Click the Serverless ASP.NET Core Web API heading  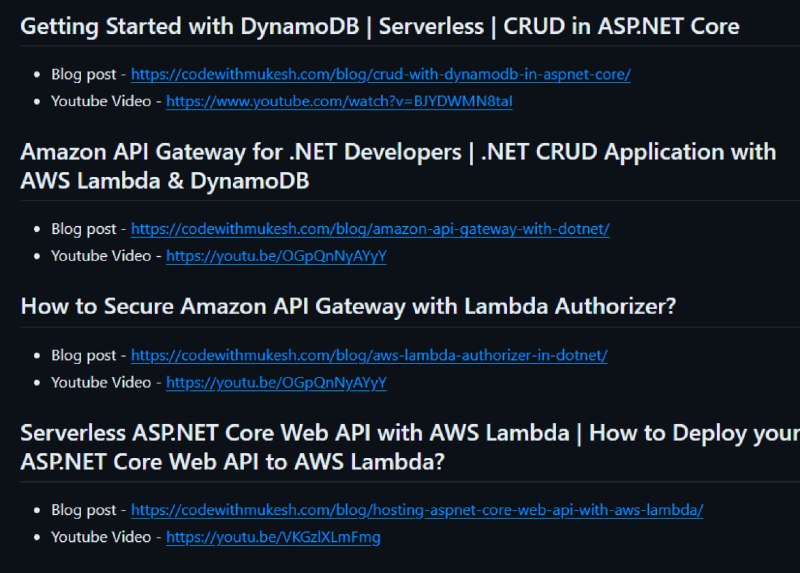pos(410,447)
